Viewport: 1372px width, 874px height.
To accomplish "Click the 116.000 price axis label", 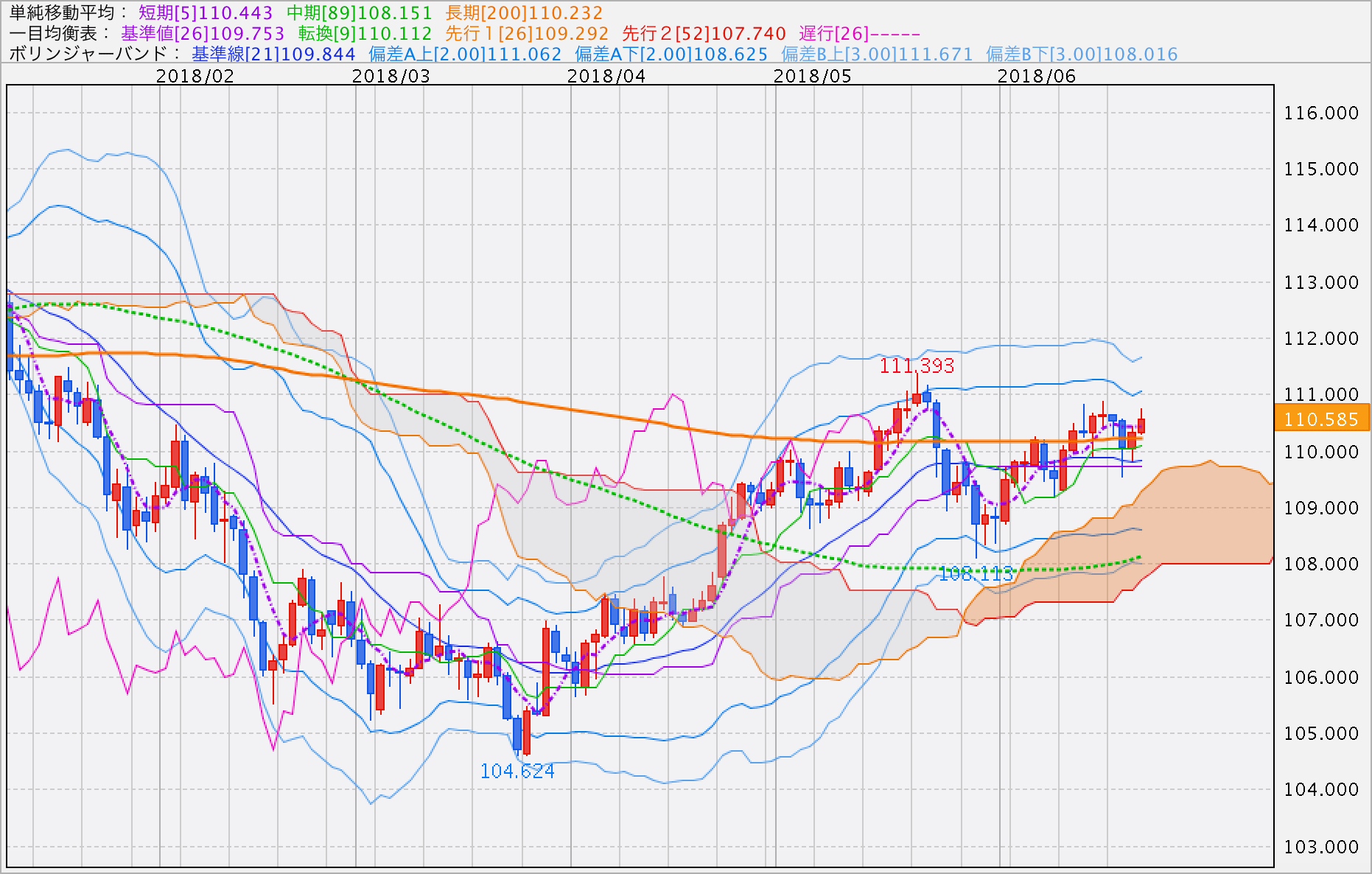I will [1320, 113].
